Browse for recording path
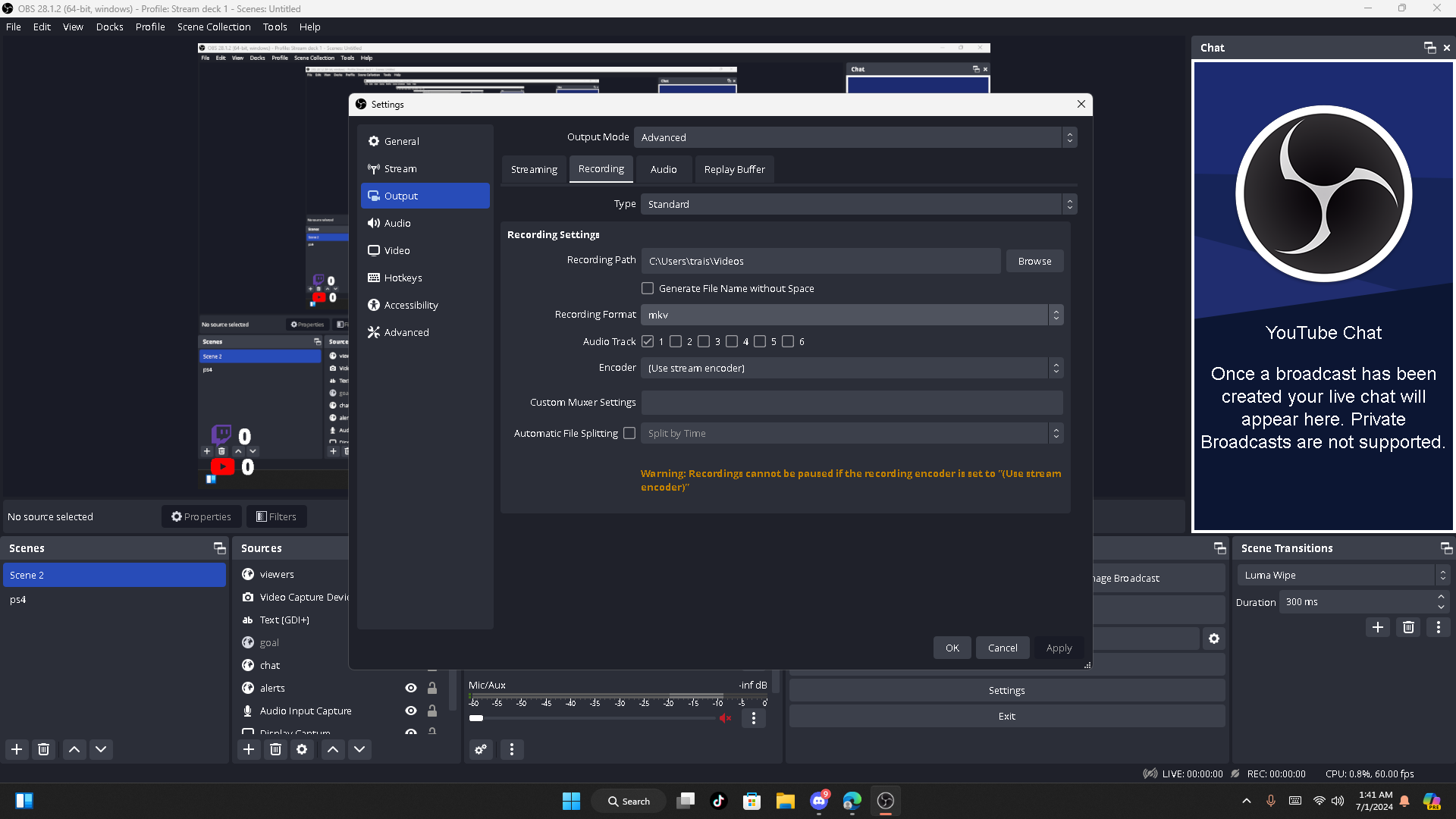 [x=1034, y=261]
